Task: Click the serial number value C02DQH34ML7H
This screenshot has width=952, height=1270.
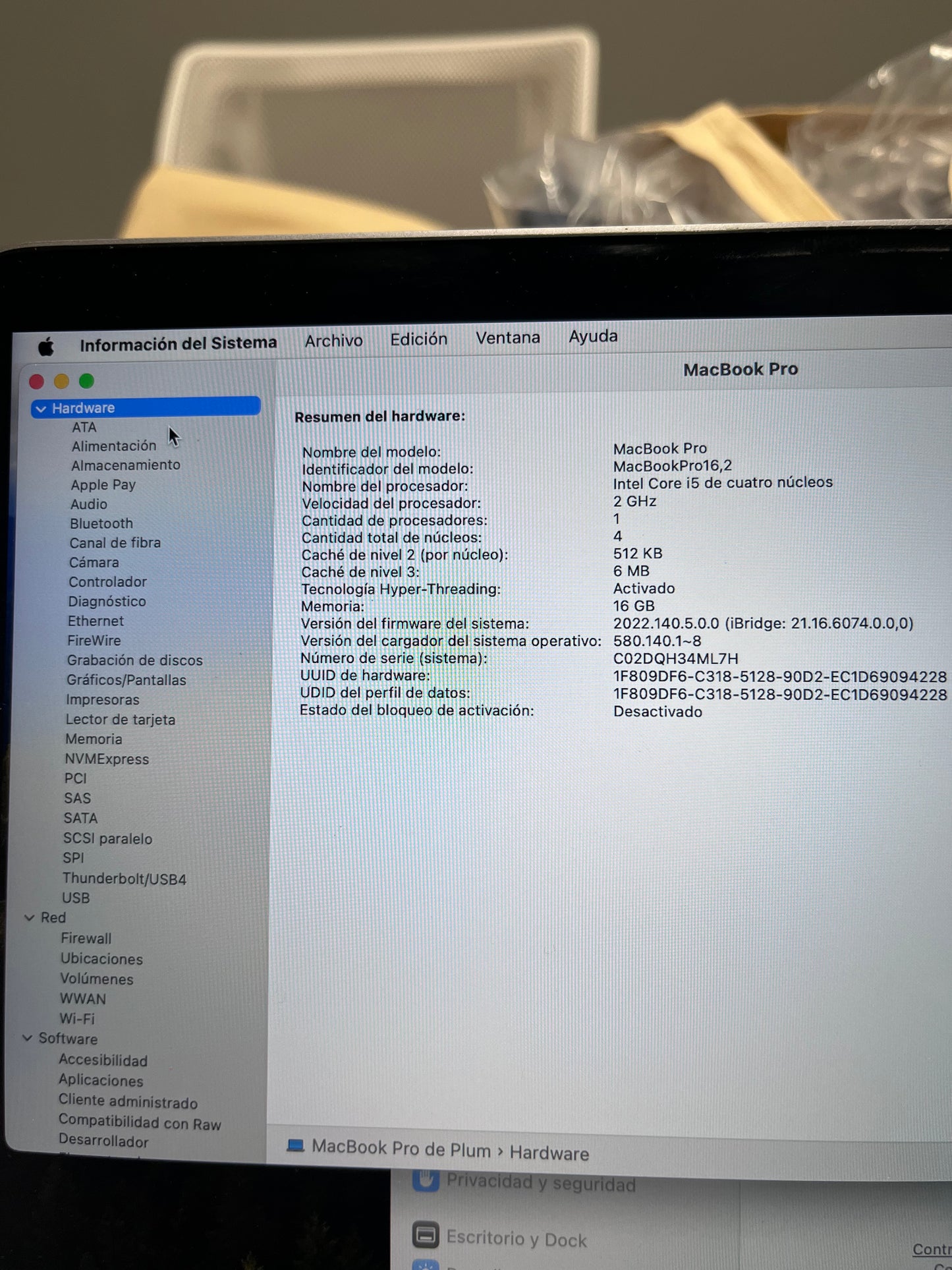Action: pos(675,658)
